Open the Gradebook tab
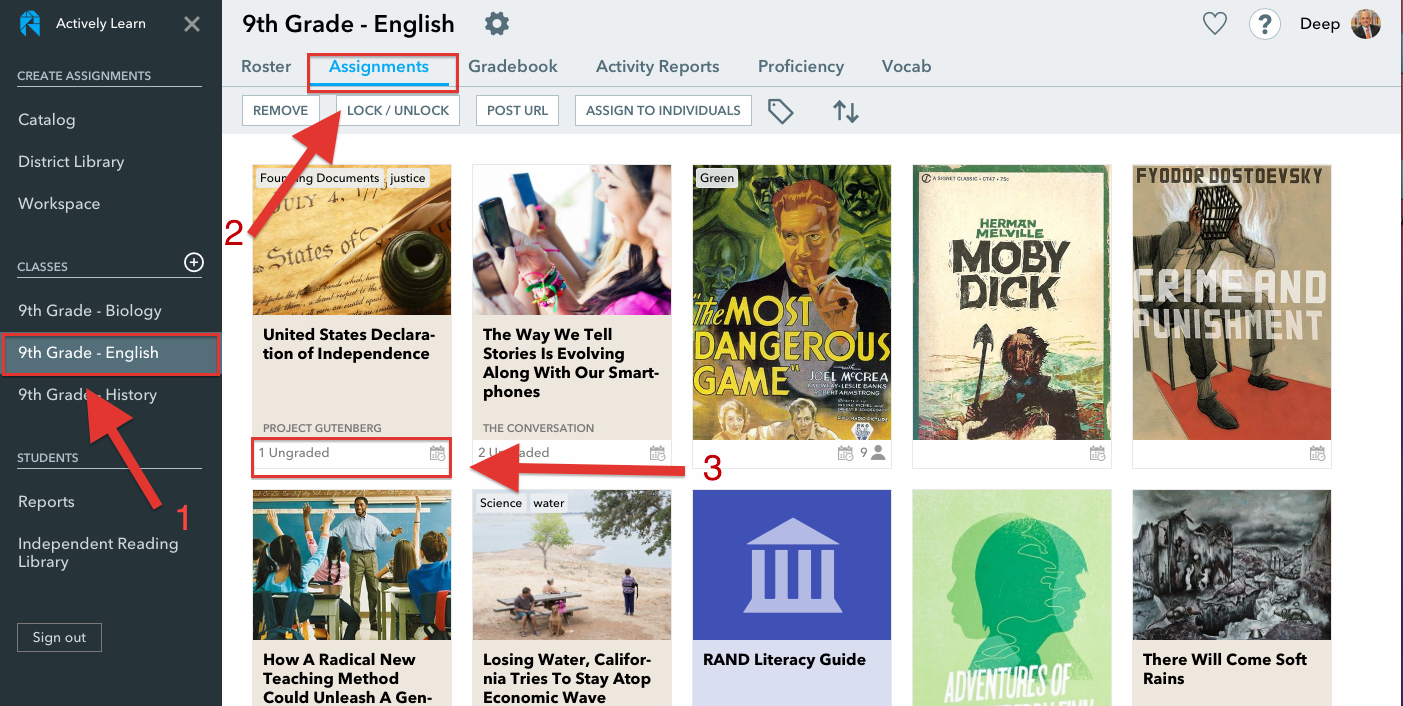Screen dimensions: 1403x706 point(513,67)
